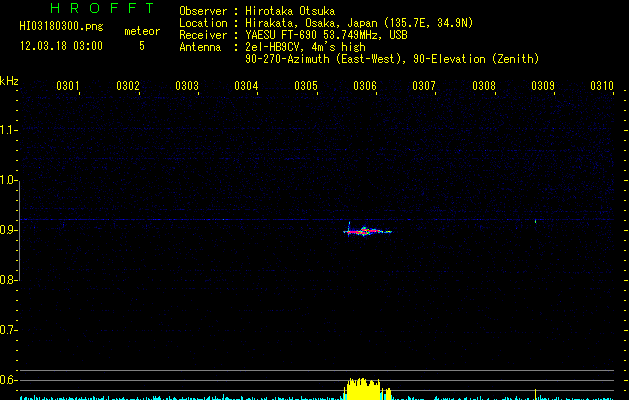Click the 0.7 kHz axis label
Screen dimensions: 629x400
click(x=8, y=330)
